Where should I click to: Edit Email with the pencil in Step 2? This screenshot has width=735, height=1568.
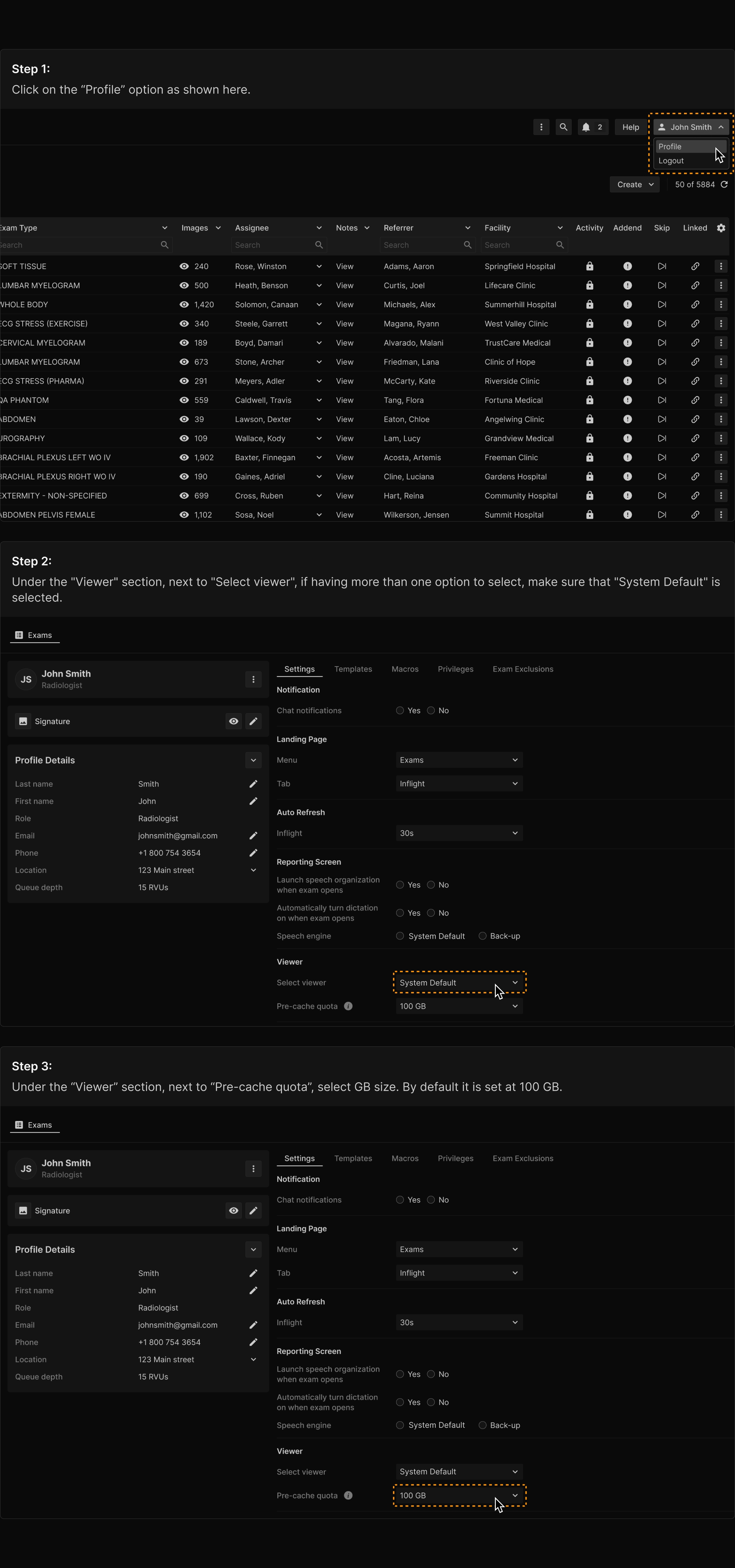[x=254, y=836]
